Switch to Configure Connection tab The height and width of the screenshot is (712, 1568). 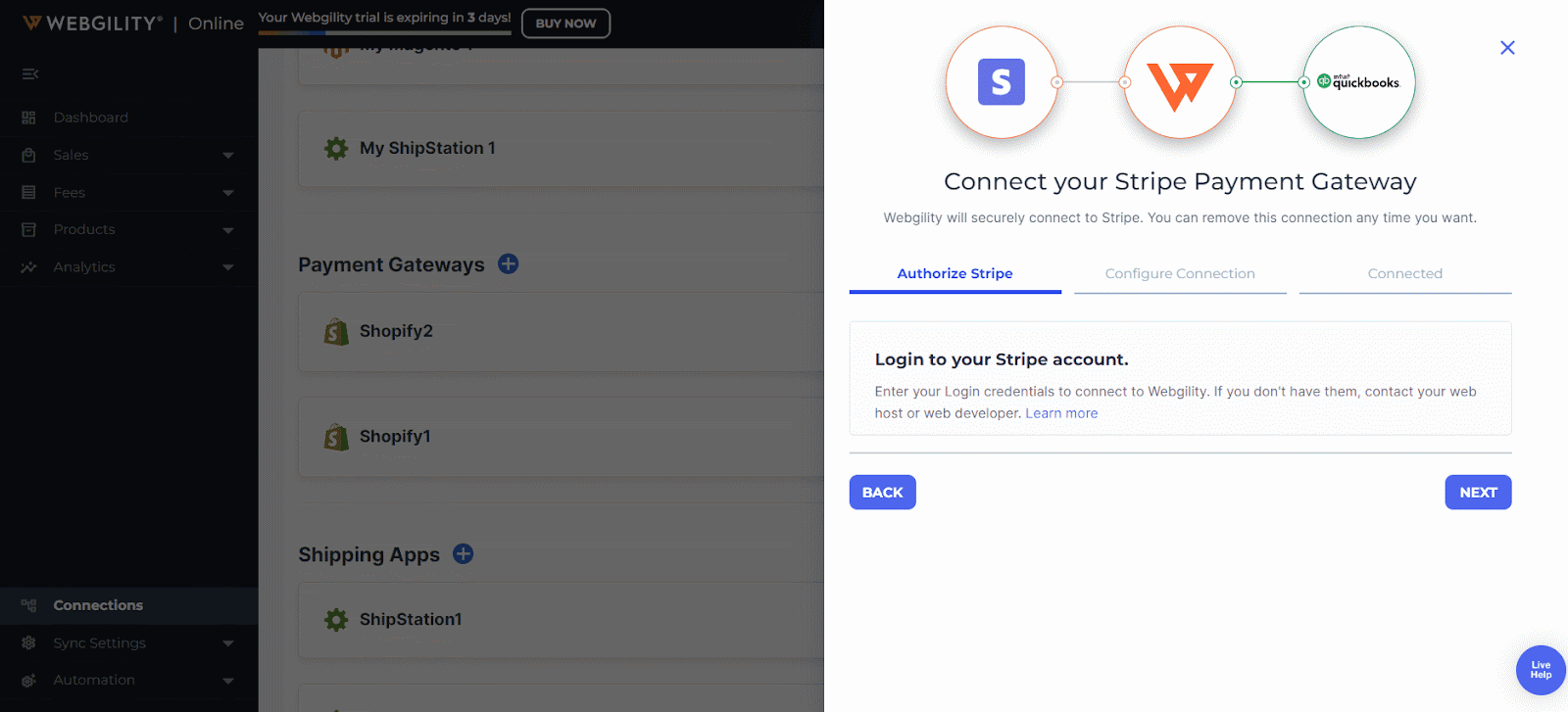1180,274
